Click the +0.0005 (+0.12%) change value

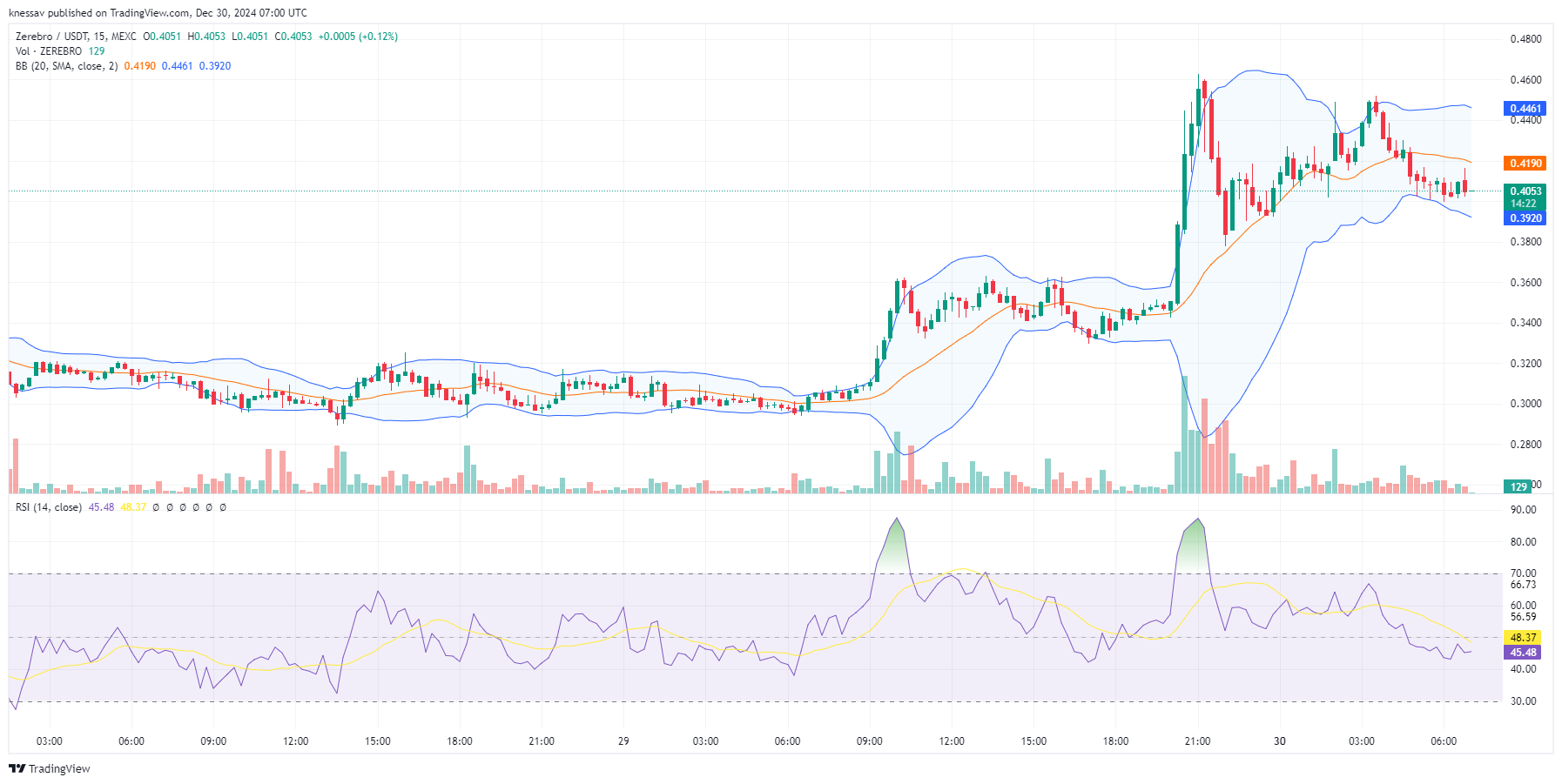tap(358, 37)
